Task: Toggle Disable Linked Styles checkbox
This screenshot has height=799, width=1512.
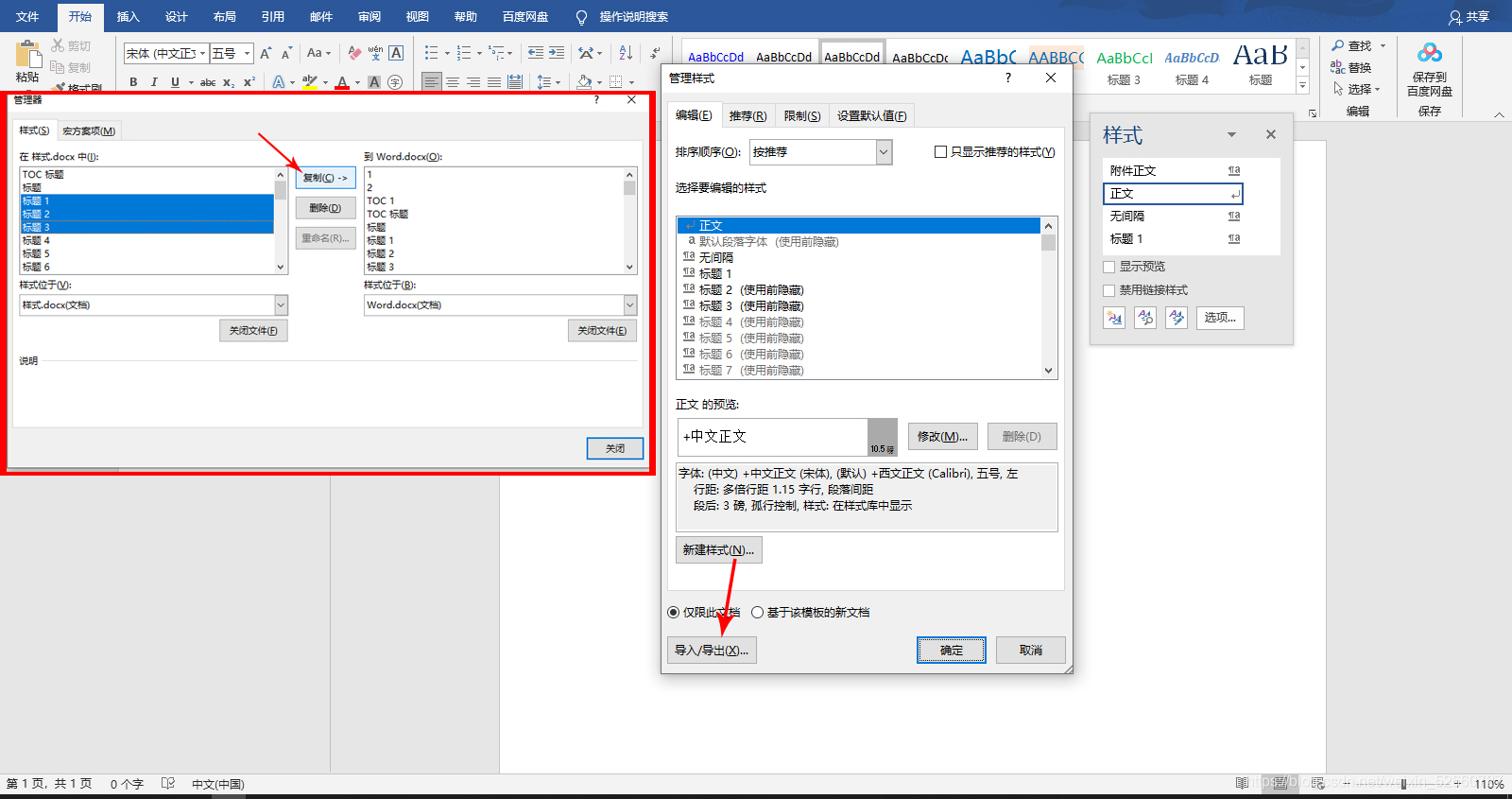Action: coord(1109,291)
